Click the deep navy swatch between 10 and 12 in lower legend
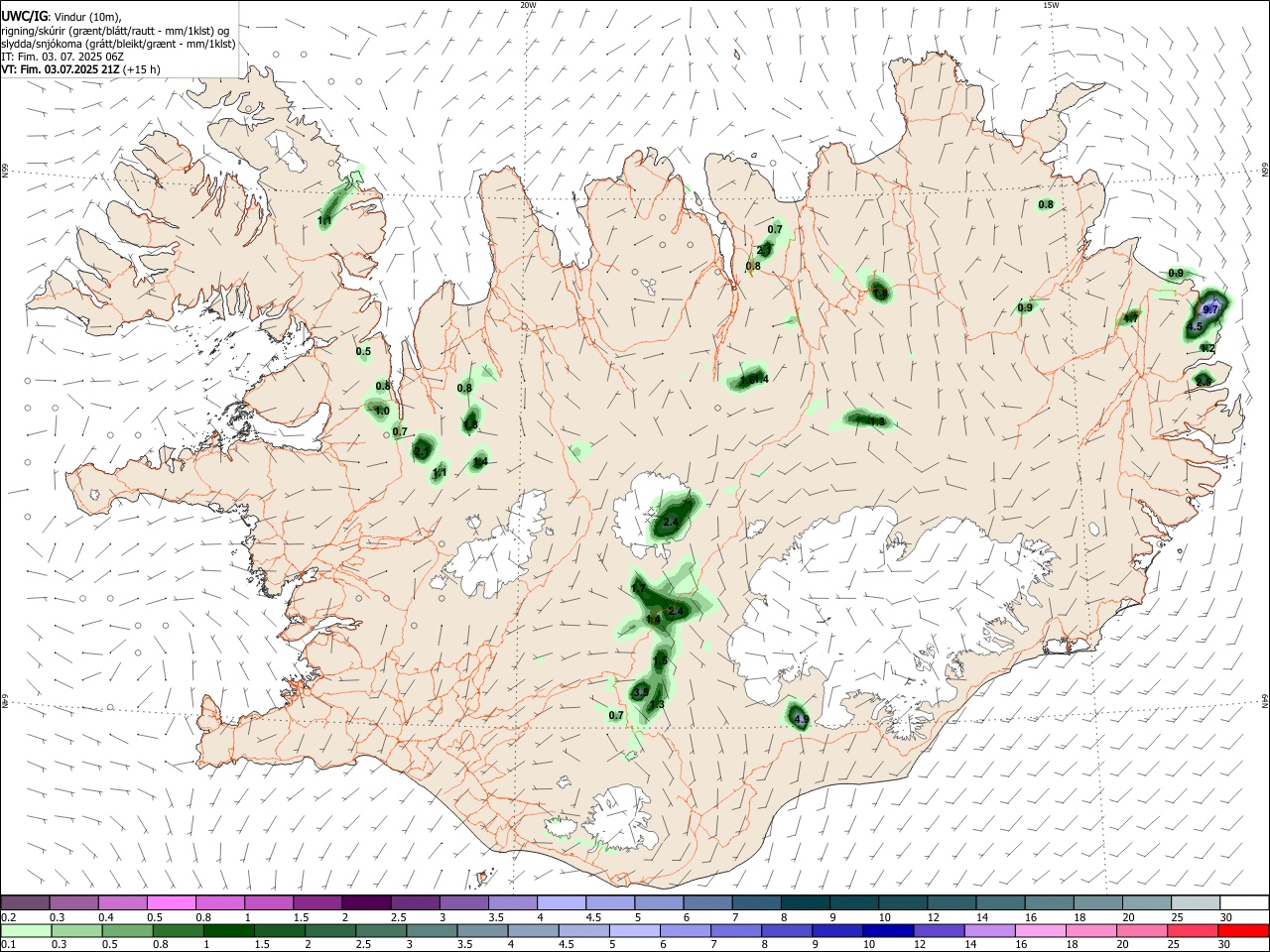Image resolution: width=1270 pixels, height=952 pixels. 887,930
